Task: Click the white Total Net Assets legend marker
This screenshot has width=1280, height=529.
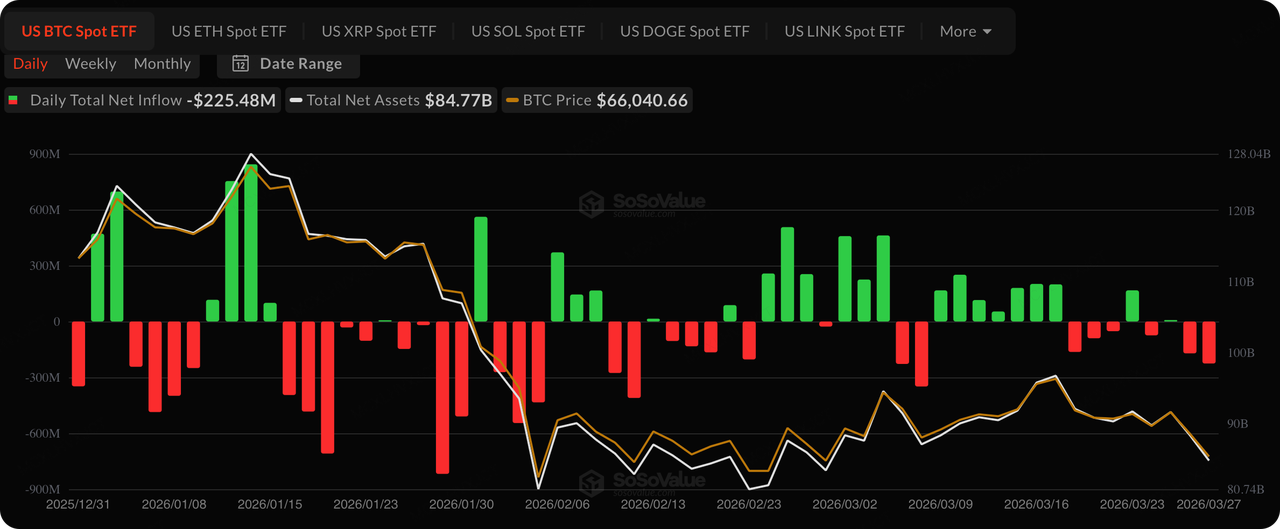Action: click(x=296, y=100)
